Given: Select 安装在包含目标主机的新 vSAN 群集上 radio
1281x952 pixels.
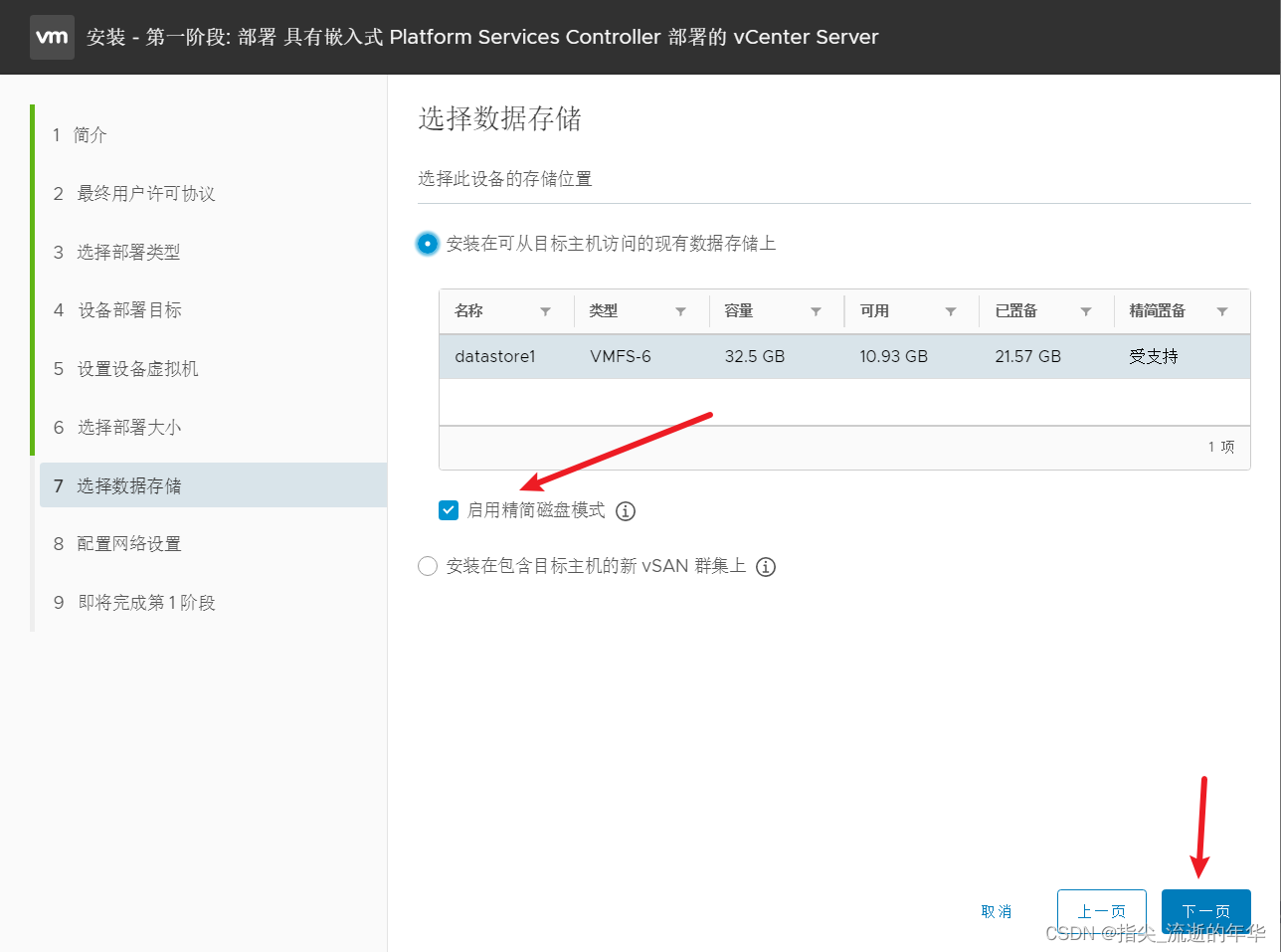Looking at the screenshot, I should click(x=428, y=567).
